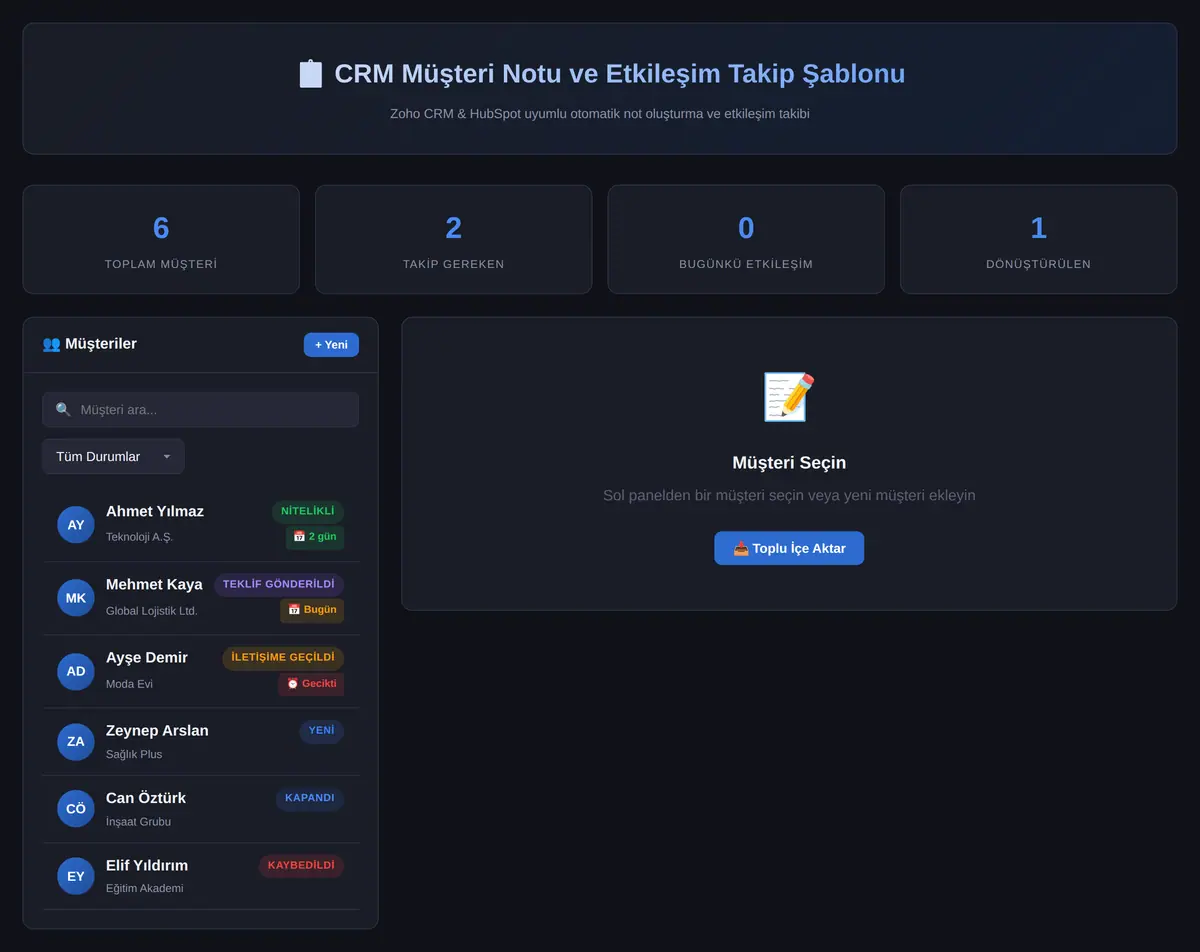Screen dimensions: 1200x952
Task: Click the İnşaat Grubu company text
Action: [x=138, y=822]
